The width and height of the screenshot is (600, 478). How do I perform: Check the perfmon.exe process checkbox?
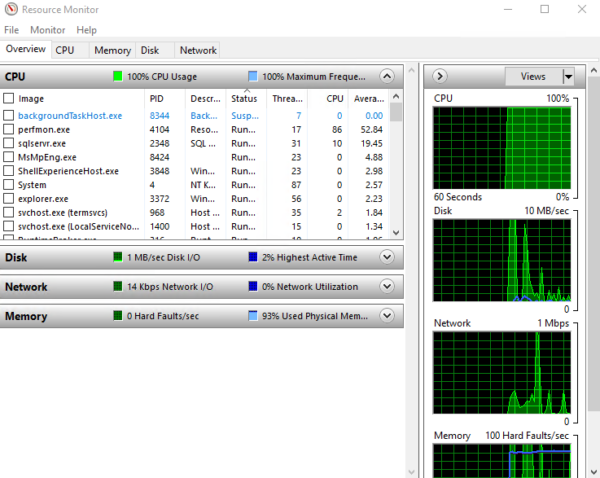9,130
